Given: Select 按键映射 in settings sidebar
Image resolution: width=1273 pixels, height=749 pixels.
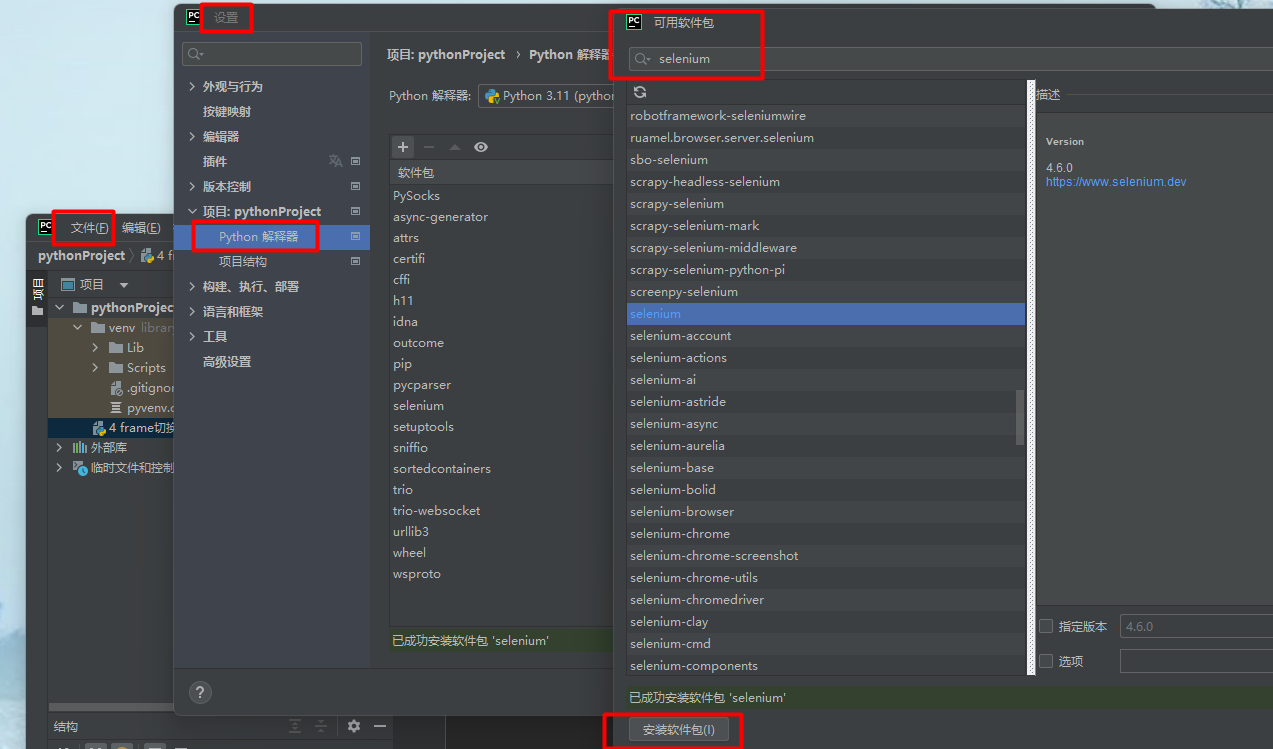Looking at the screenshot, I should [227, 111].
